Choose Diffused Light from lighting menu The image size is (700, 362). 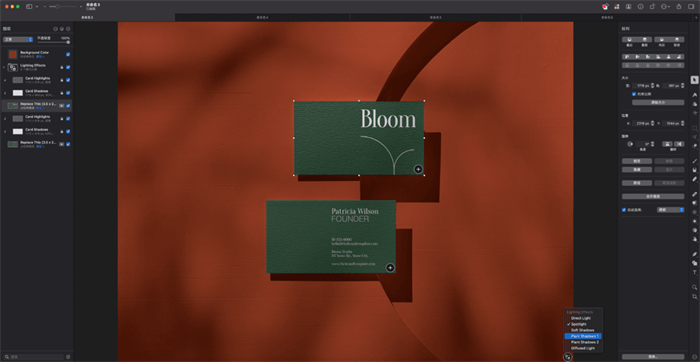[x=583, y=348]
